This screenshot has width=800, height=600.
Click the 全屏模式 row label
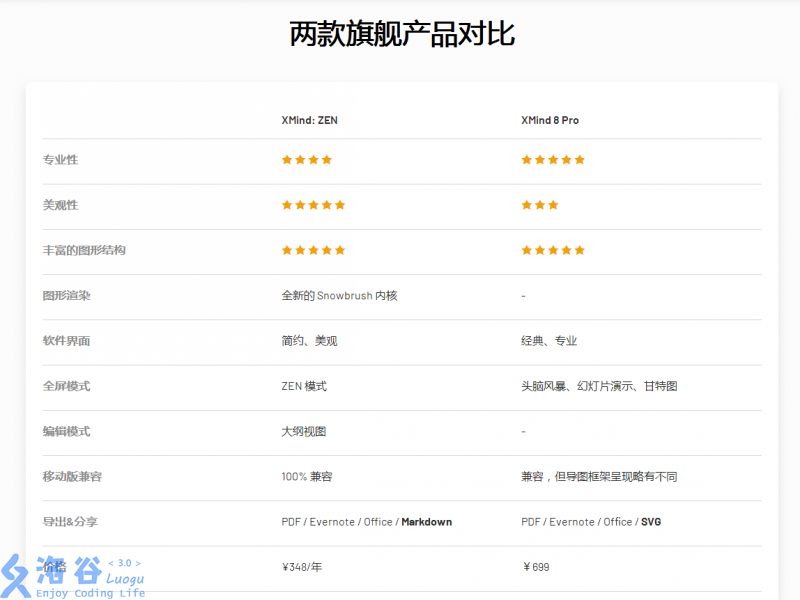66,386
